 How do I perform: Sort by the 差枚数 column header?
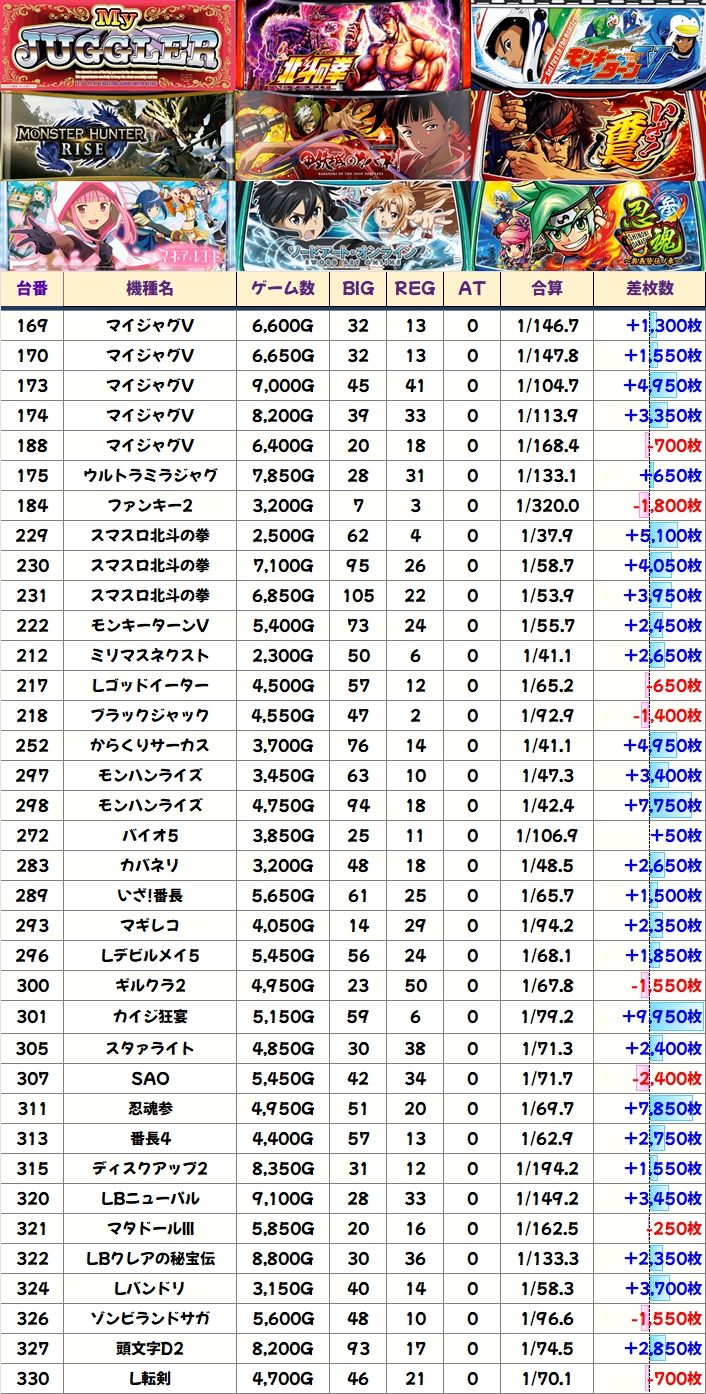click(650, 289)
